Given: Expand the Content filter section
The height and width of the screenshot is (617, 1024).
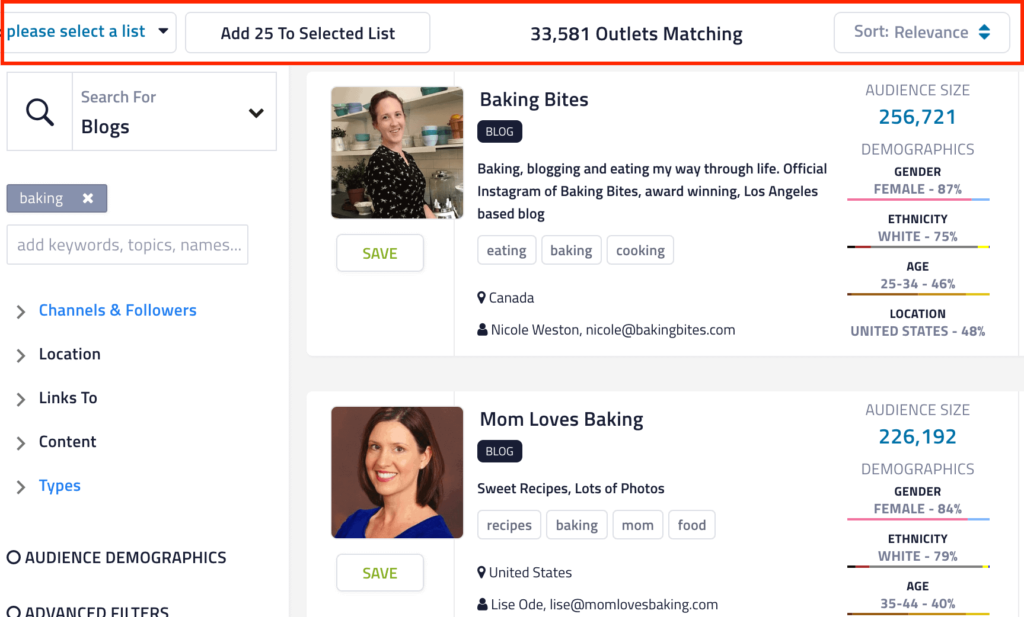Looking at the screenshot, I should (21, 443).
